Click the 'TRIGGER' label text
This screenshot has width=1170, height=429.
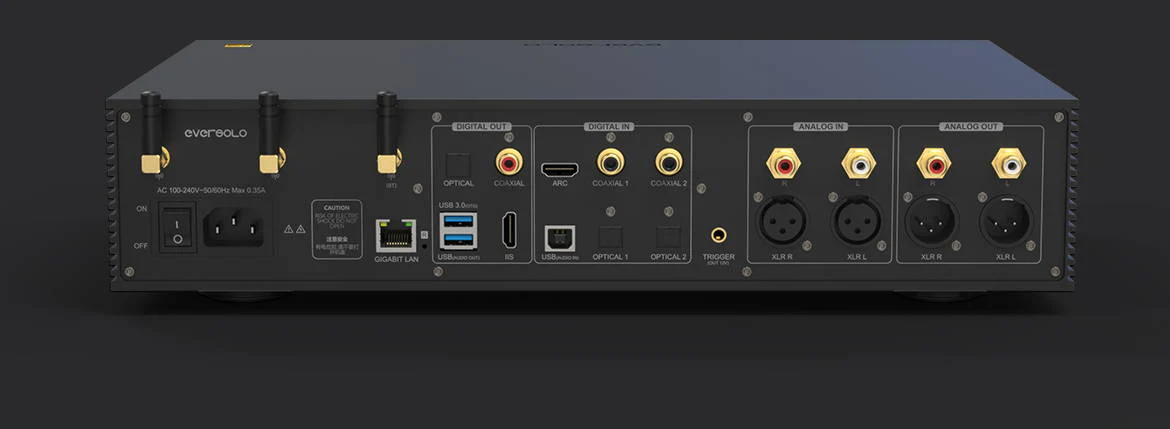(x=719, y=257)
